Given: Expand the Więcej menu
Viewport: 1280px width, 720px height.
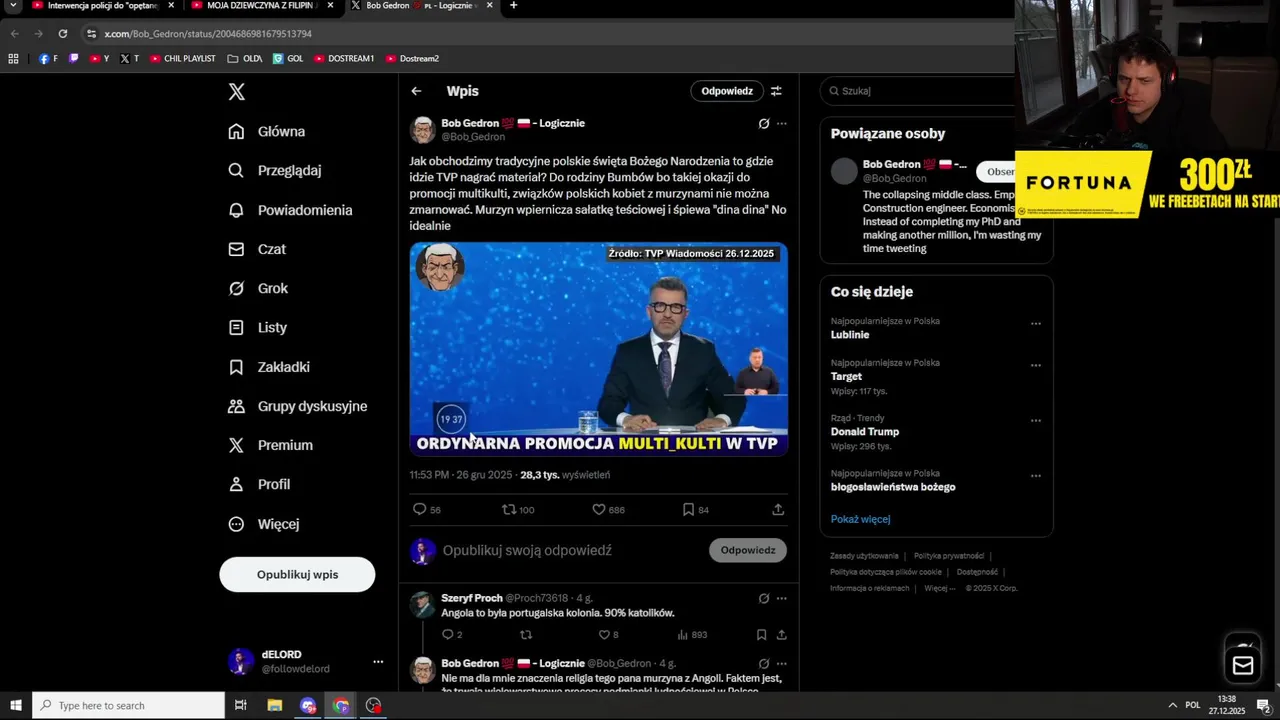Looking at the screenshot, I should [x=264, y=524].
